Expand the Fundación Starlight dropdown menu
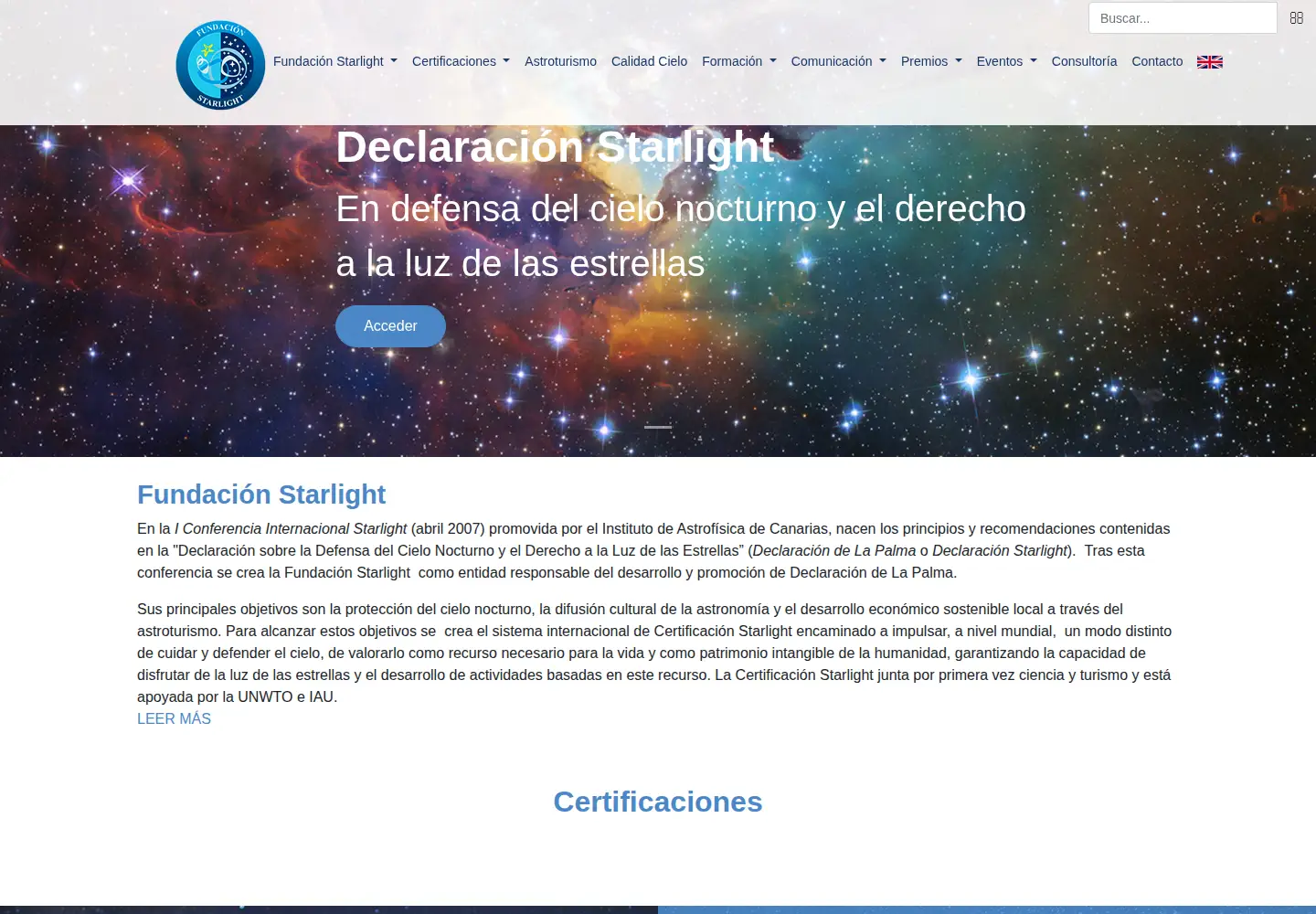Viewport: 1316px width, 914px height. pyautogui.click(x=335, y=61)
